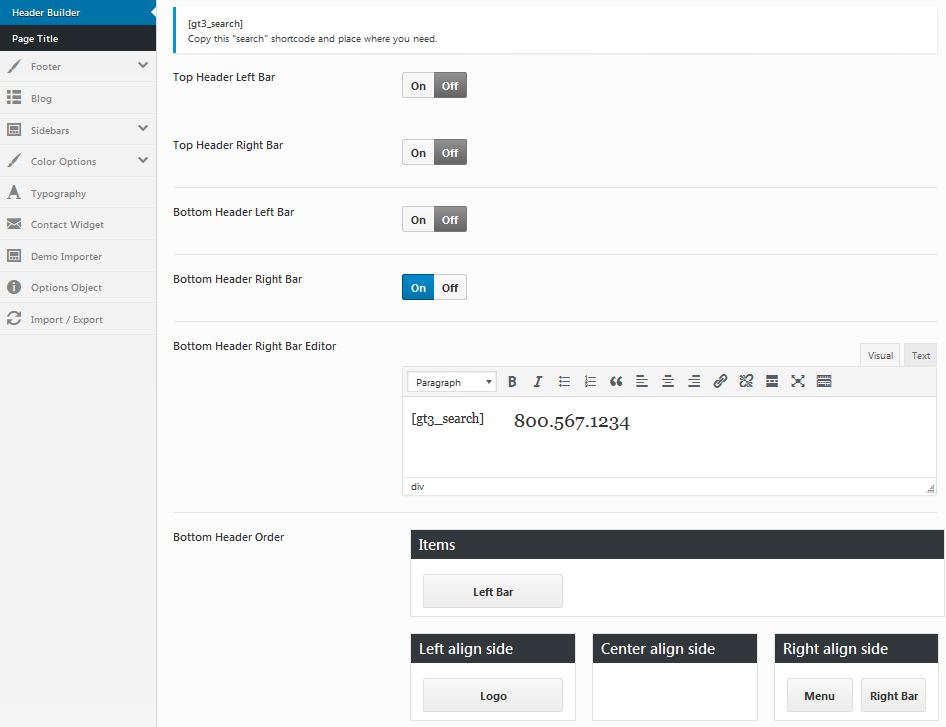Insert a blockquote in the editor
Viewport: 946px width, 727px height.
pyautogui.click(x=616, y=382)
